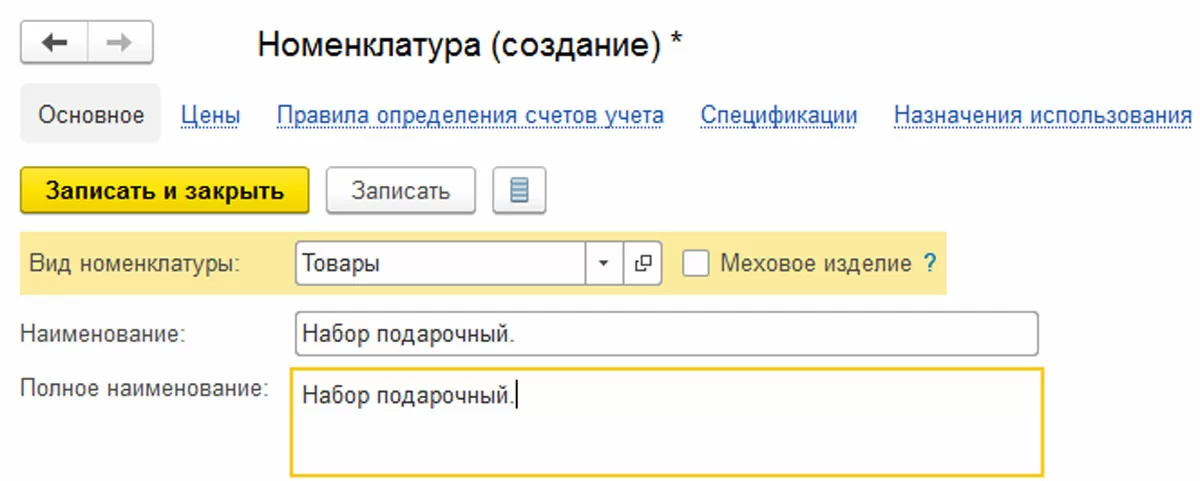1200x481 pixels.
Task: Click the Номенклатура (создание) title
Action: coord(470,44)
